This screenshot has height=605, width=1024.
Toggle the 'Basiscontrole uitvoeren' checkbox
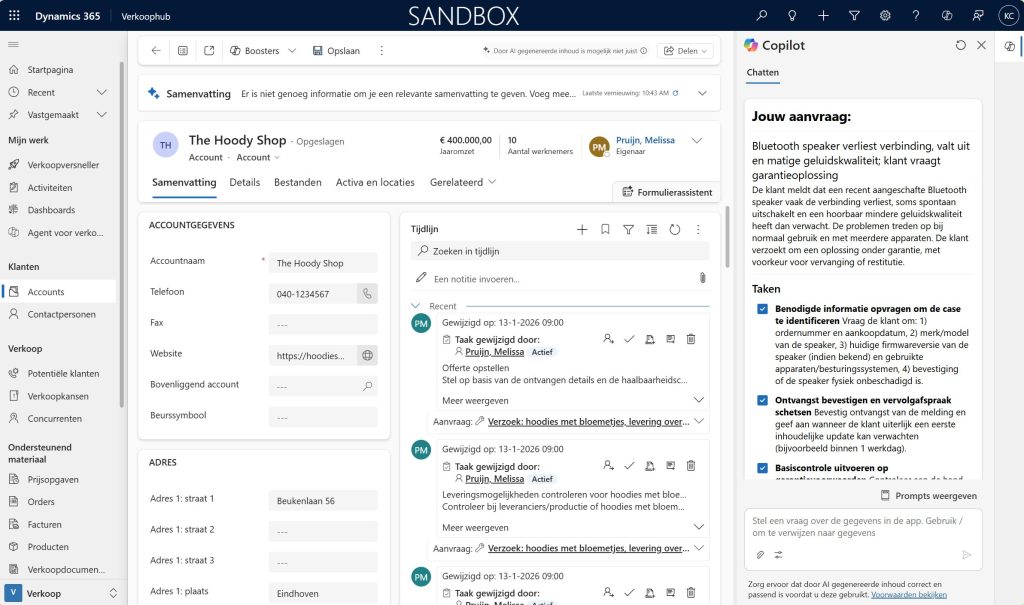(763, 468)
